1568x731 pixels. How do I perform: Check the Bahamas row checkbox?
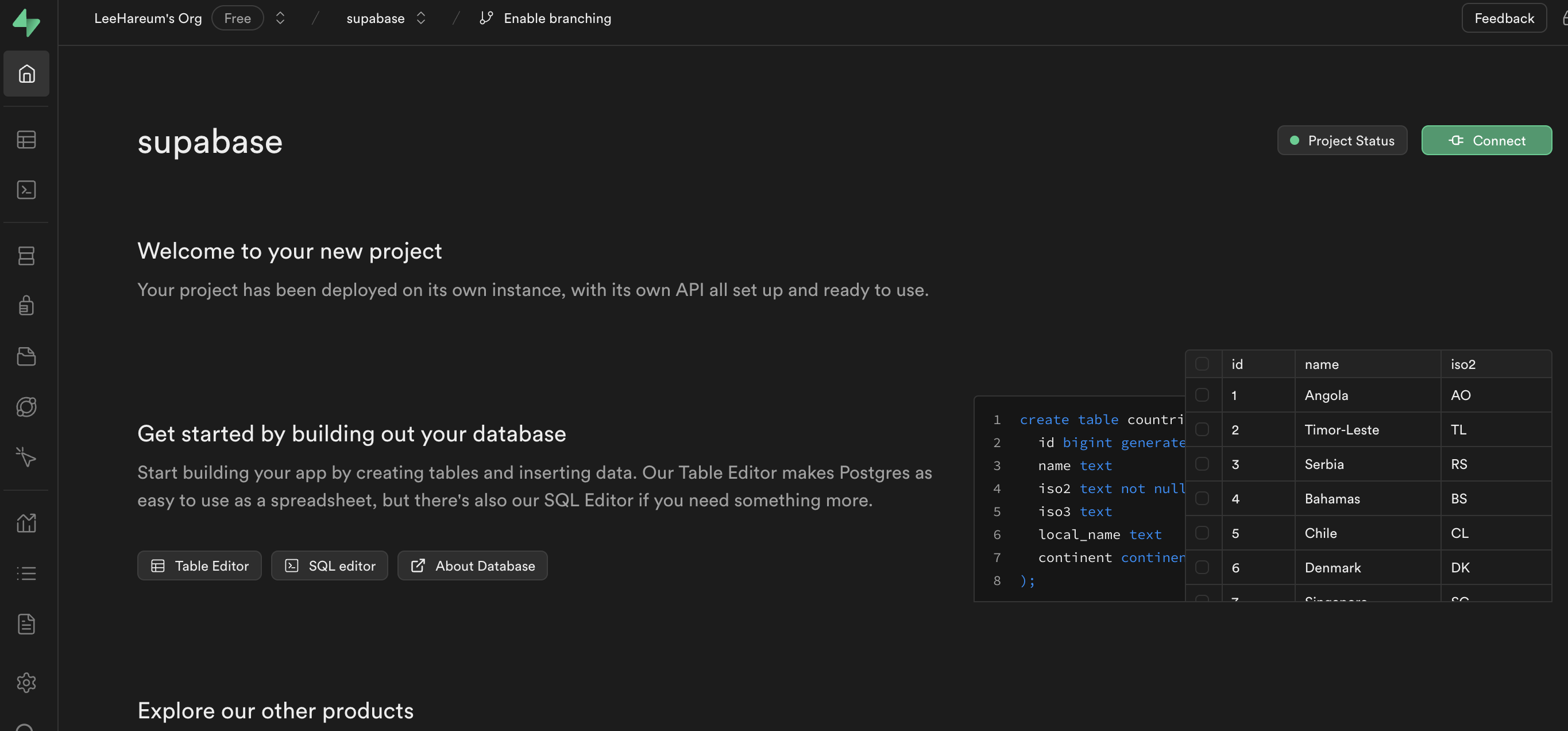(x=1202, y=498)
